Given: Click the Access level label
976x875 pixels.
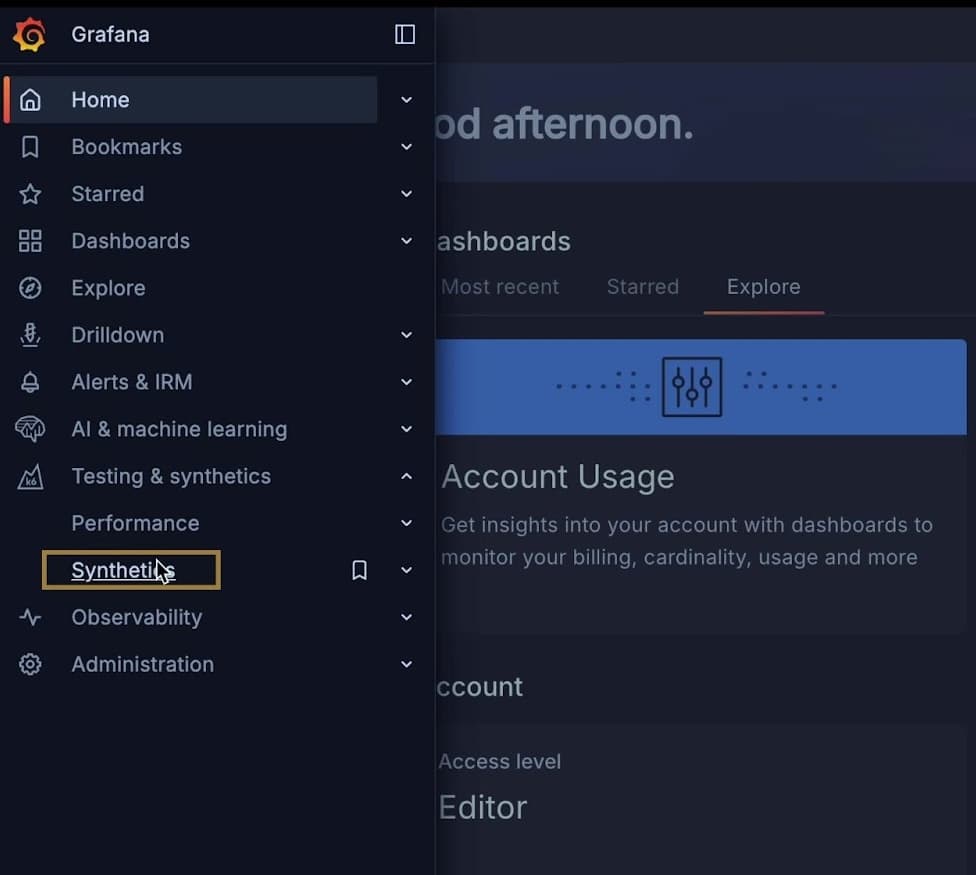Looking at the screenshot, I should (x=500, y=762).
